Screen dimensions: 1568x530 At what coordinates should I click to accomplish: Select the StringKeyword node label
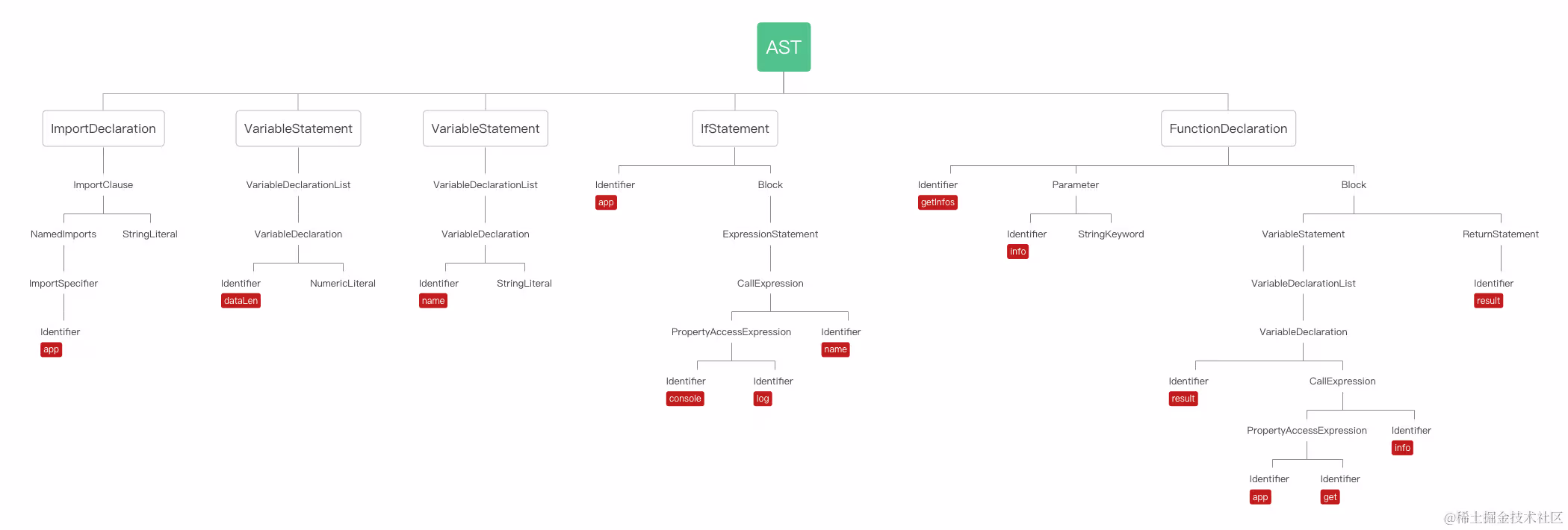[x=1111, y=234]
